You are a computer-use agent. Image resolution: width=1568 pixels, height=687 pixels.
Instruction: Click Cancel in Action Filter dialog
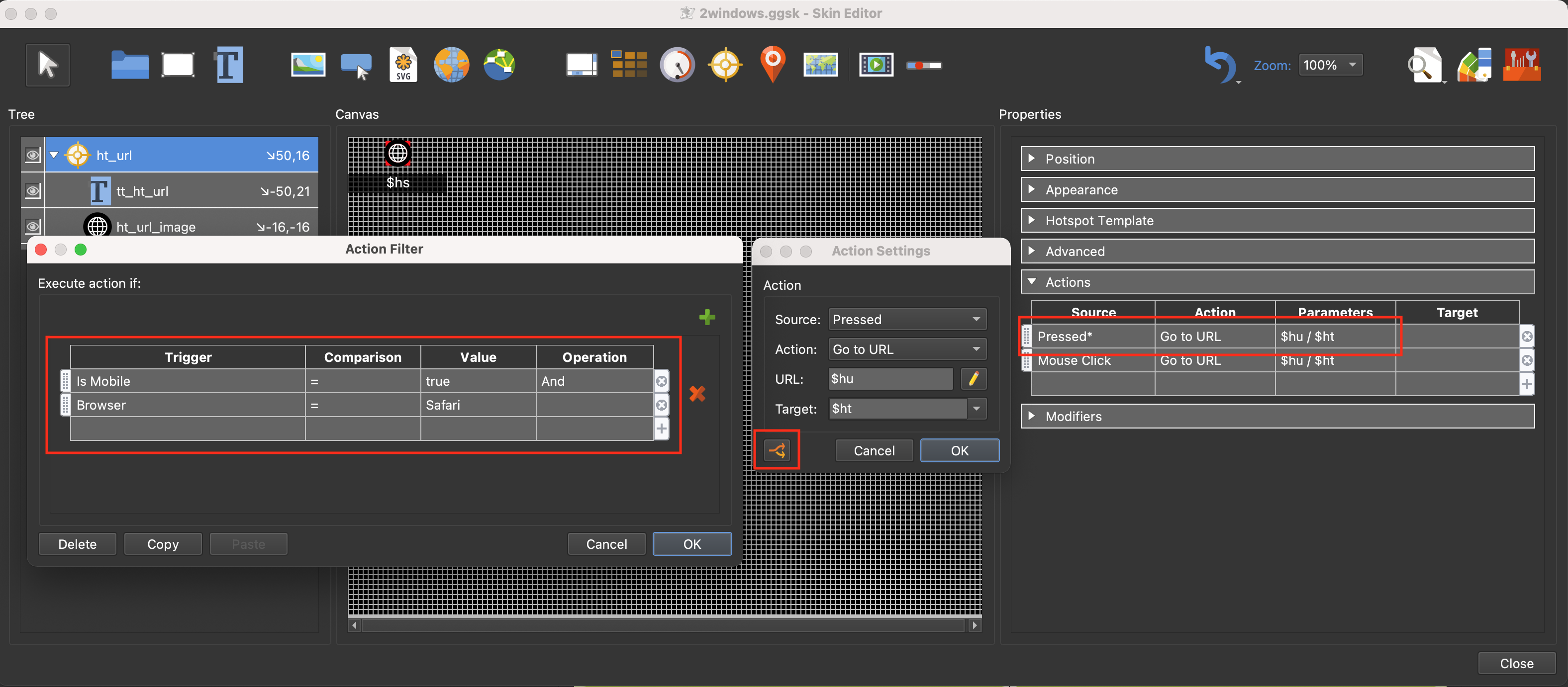point(606,544)
